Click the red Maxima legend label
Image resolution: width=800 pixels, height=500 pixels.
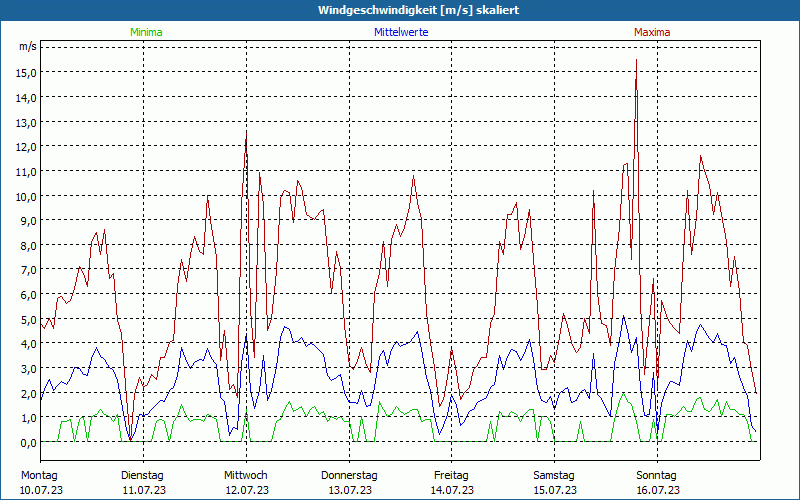652,32
